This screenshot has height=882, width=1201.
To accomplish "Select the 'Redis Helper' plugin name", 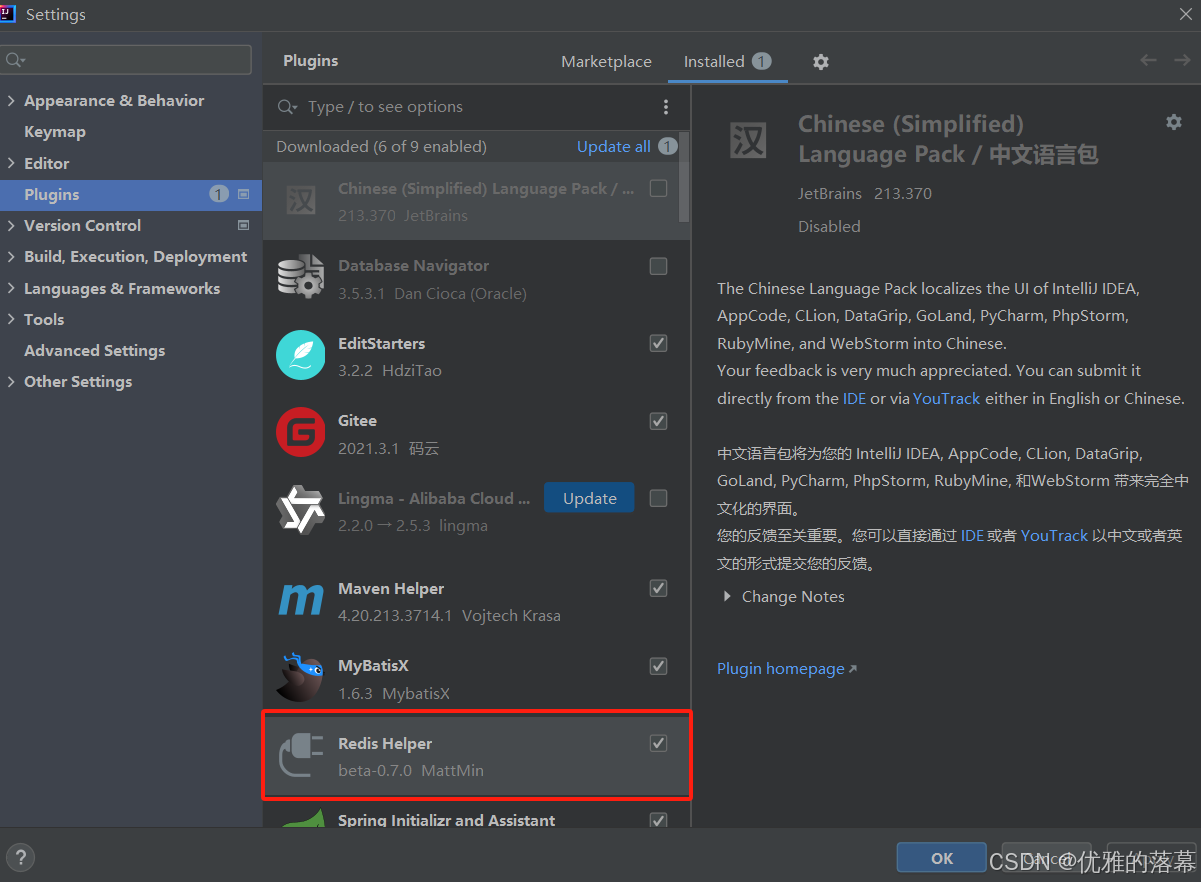I will (x=385, y=744).
